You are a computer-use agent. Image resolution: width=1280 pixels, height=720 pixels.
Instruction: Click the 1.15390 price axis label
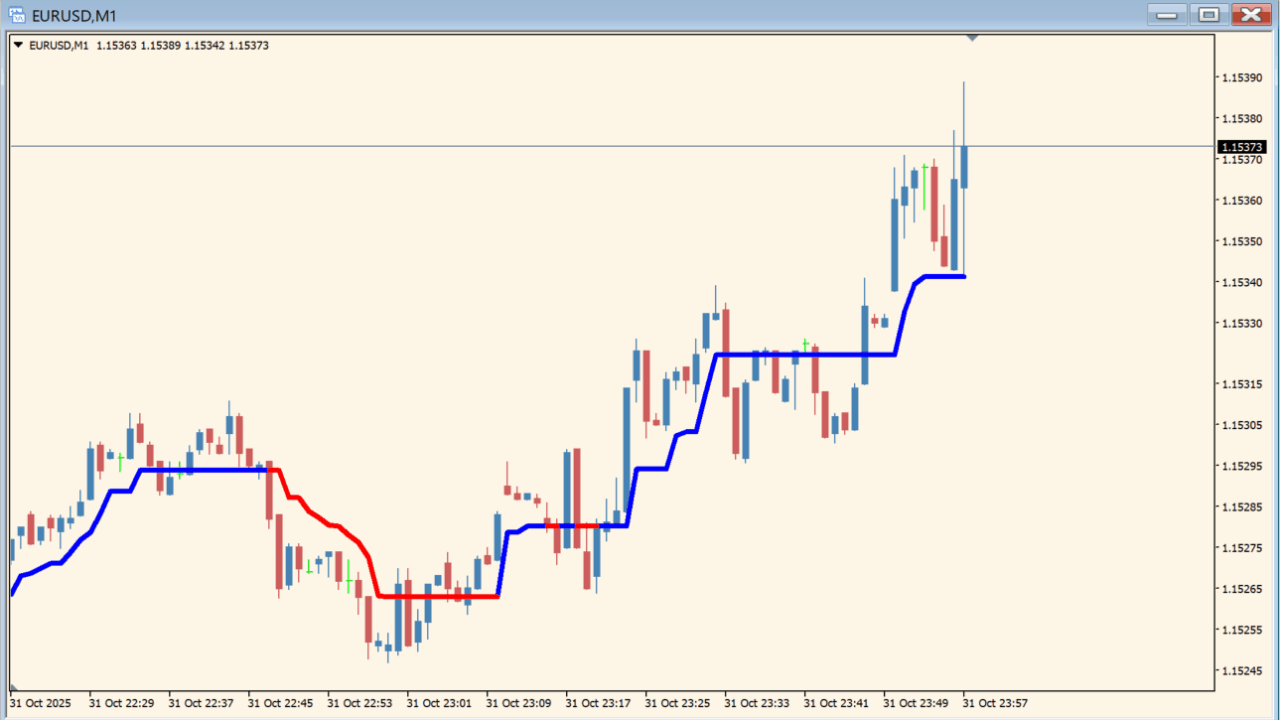click(1241, 78)
